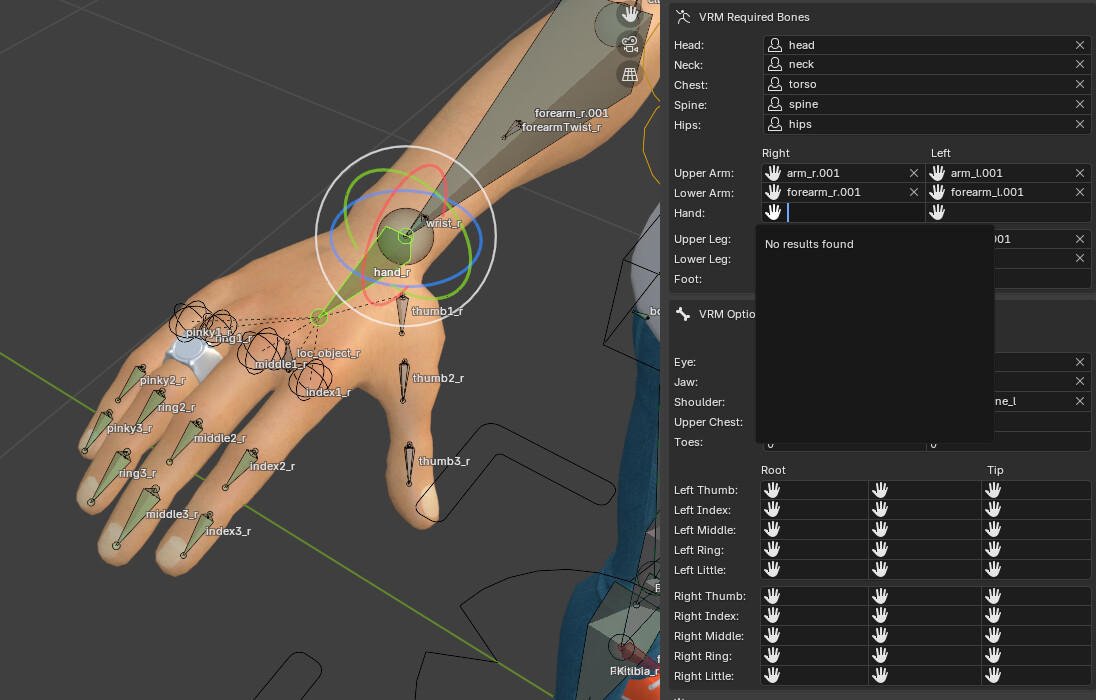Open Right Ring tip bone field
This screenshot has width=1096, height=700.
coord(1036,656)
